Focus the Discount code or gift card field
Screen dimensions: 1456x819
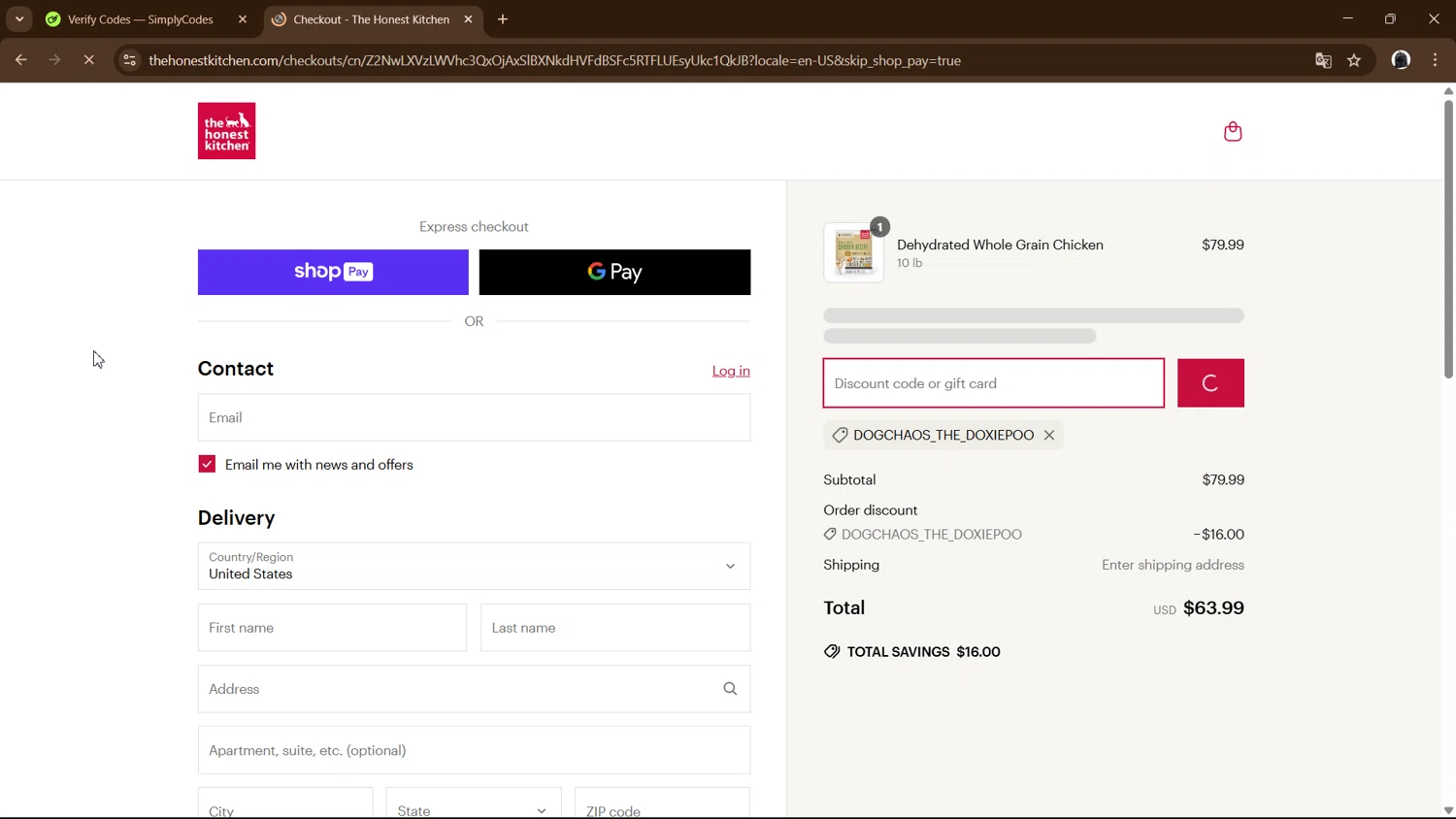point(994,383)
